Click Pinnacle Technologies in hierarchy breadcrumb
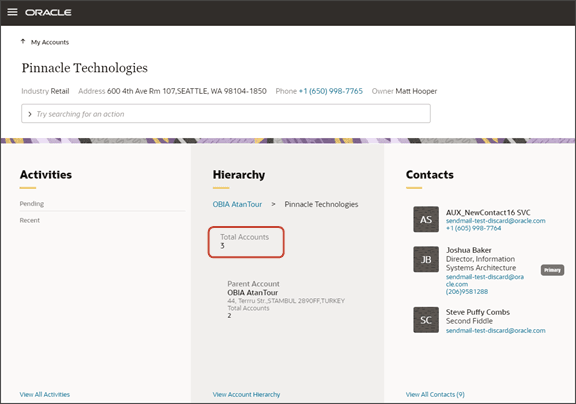 321,204
